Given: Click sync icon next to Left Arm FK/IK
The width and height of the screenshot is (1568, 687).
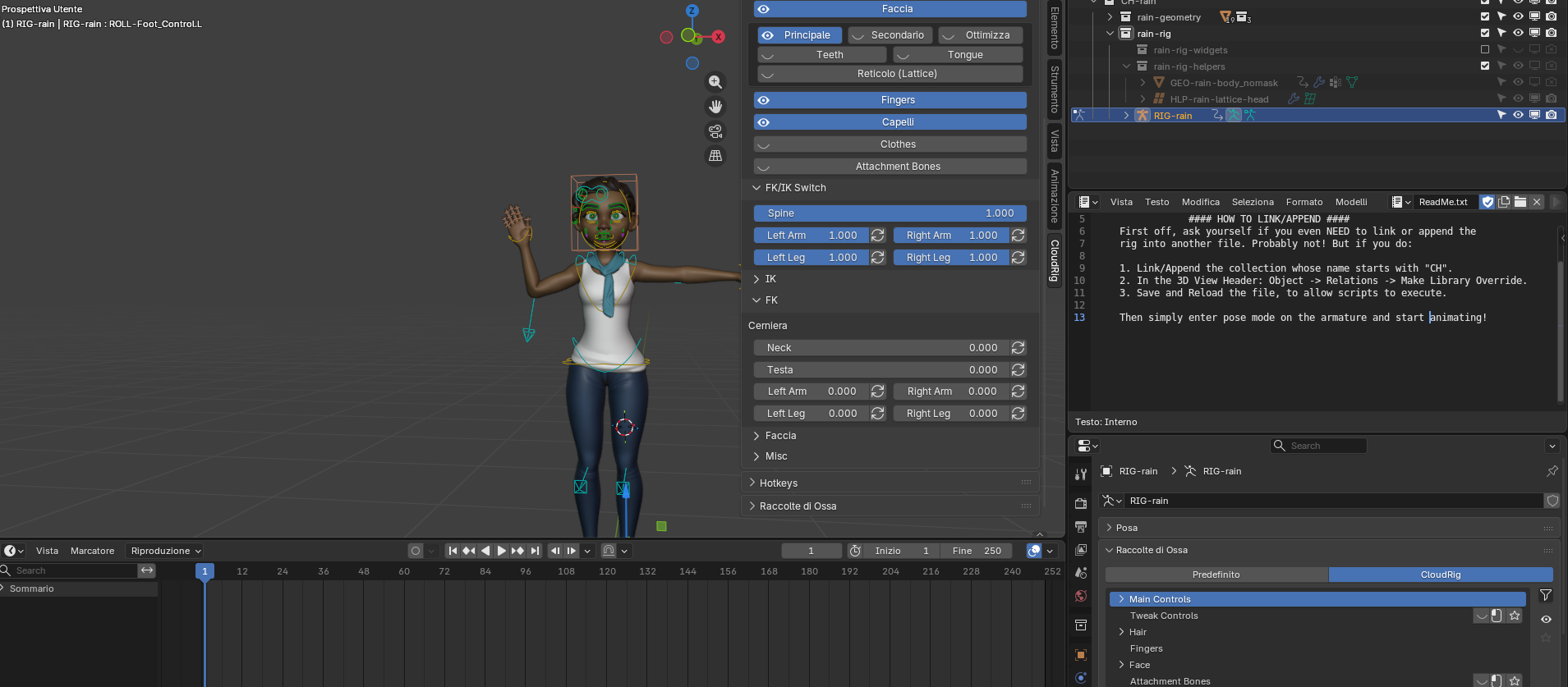Looking at the screenshot, I should pyautogui.click(x=878, y=236).
